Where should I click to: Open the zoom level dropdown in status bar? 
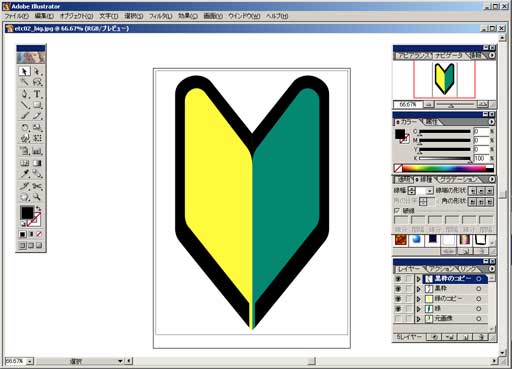click(30, 361)
